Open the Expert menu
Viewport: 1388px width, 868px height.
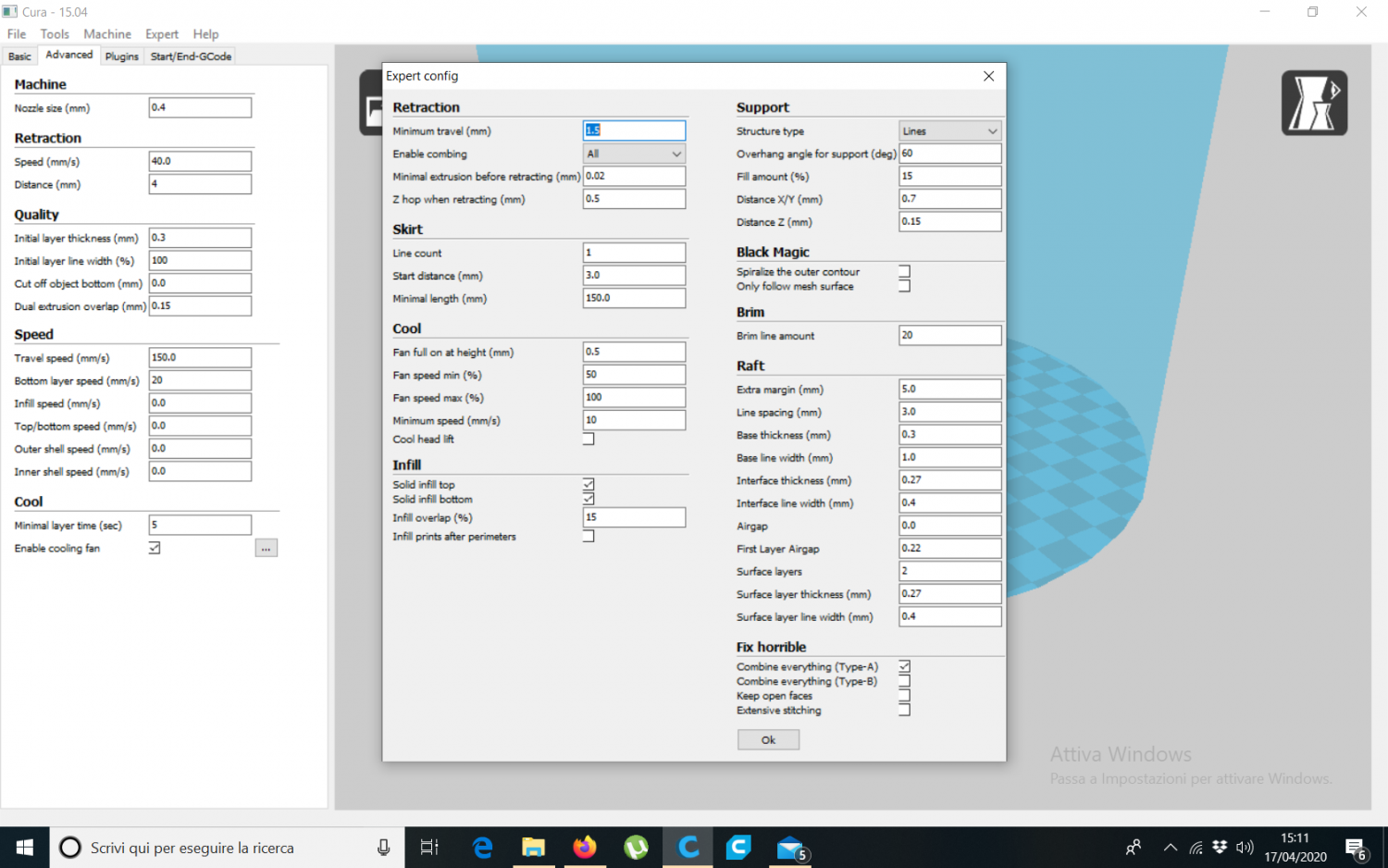click(x=162, y=34)
